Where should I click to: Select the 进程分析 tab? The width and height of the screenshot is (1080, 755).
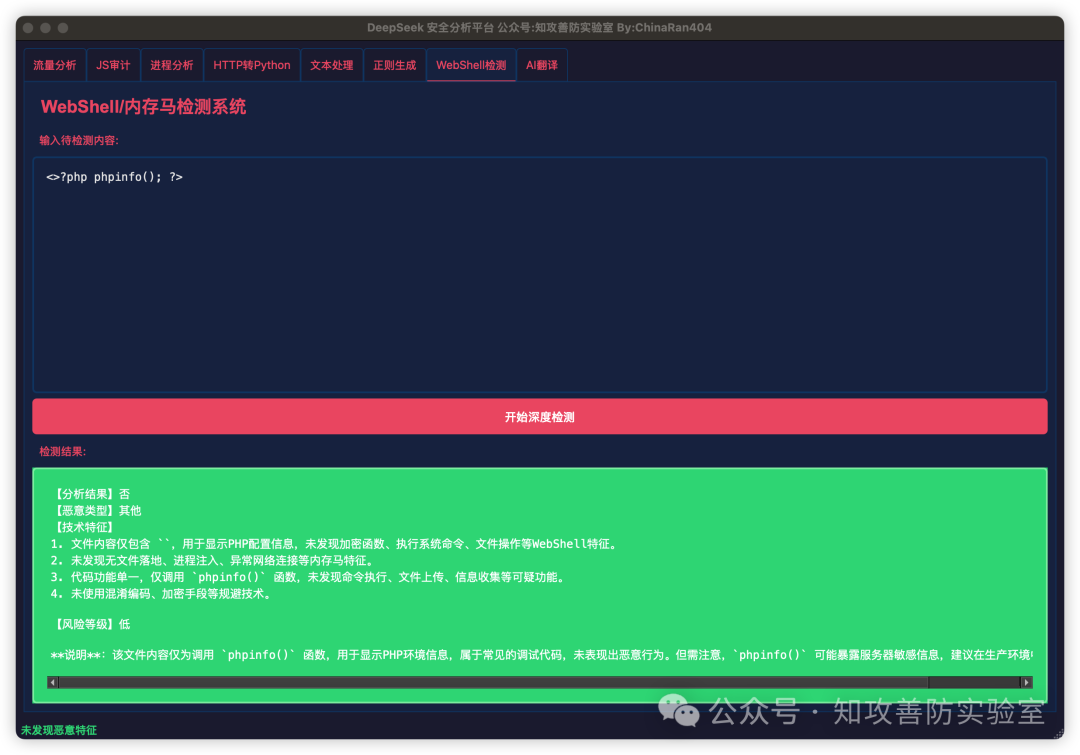pyautogui.click(x=172, y=65)
